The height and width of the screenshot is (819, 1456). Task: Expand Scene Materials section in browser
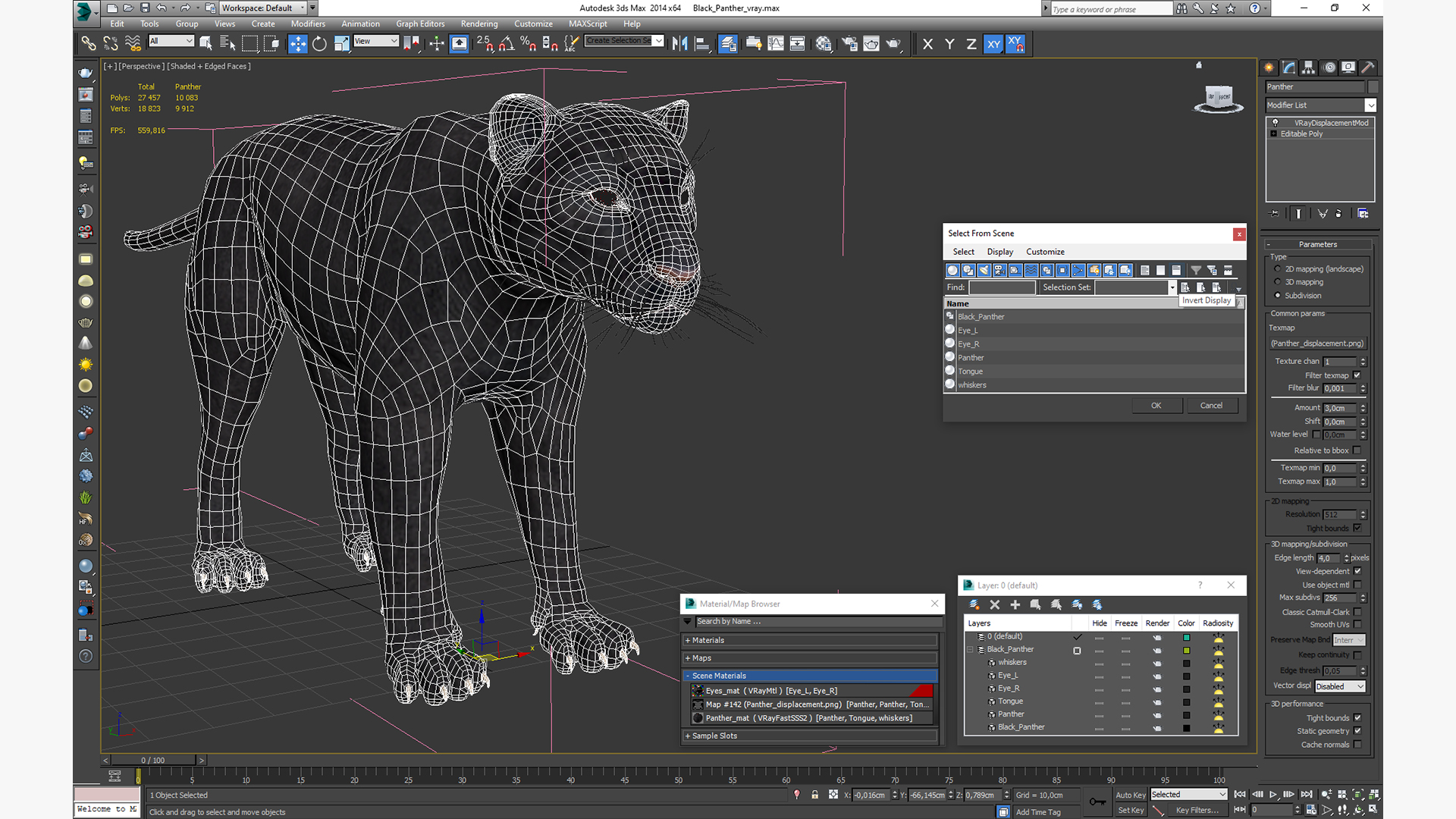tap(687, 675)
